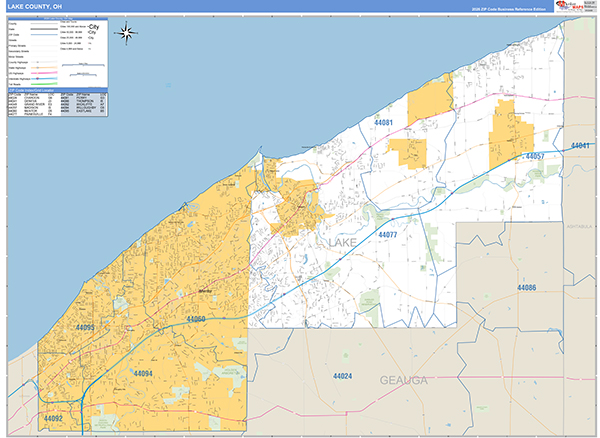Click the 44092 ZIP code label
This screenshot has height=438, width=600.
[x=53, y=419]
